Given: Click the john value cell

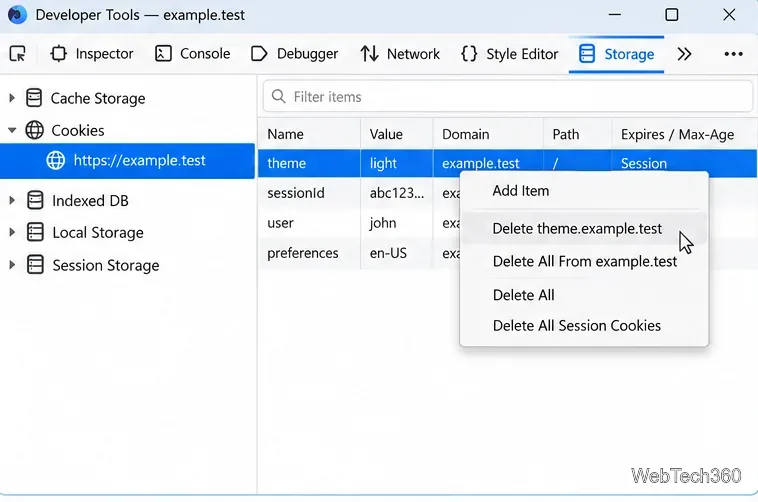Looking at the screenshot, I should coord(396,223).
